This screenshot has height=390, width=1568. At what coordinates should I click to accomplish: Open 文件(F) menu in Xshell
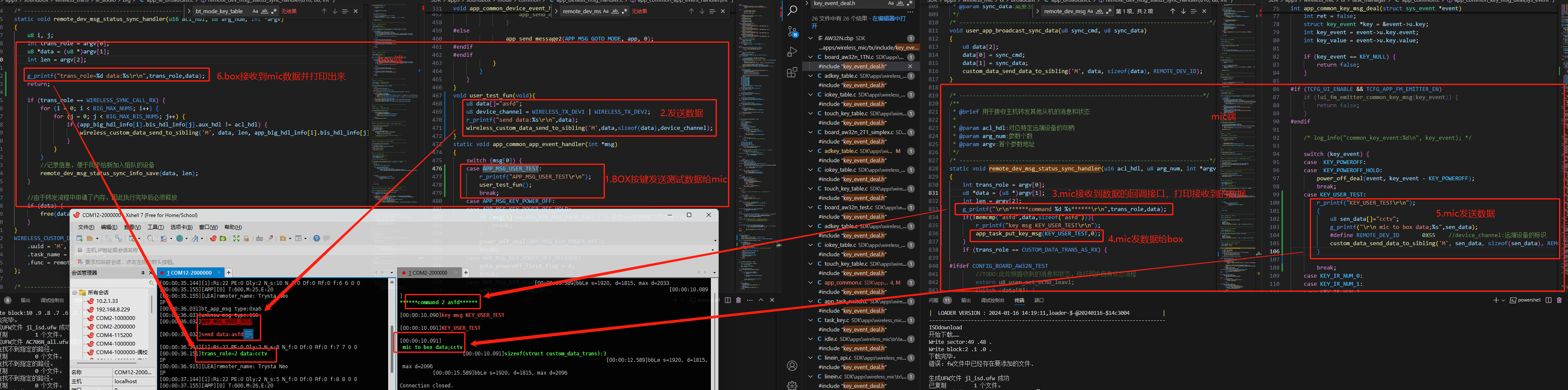(86, 227)
